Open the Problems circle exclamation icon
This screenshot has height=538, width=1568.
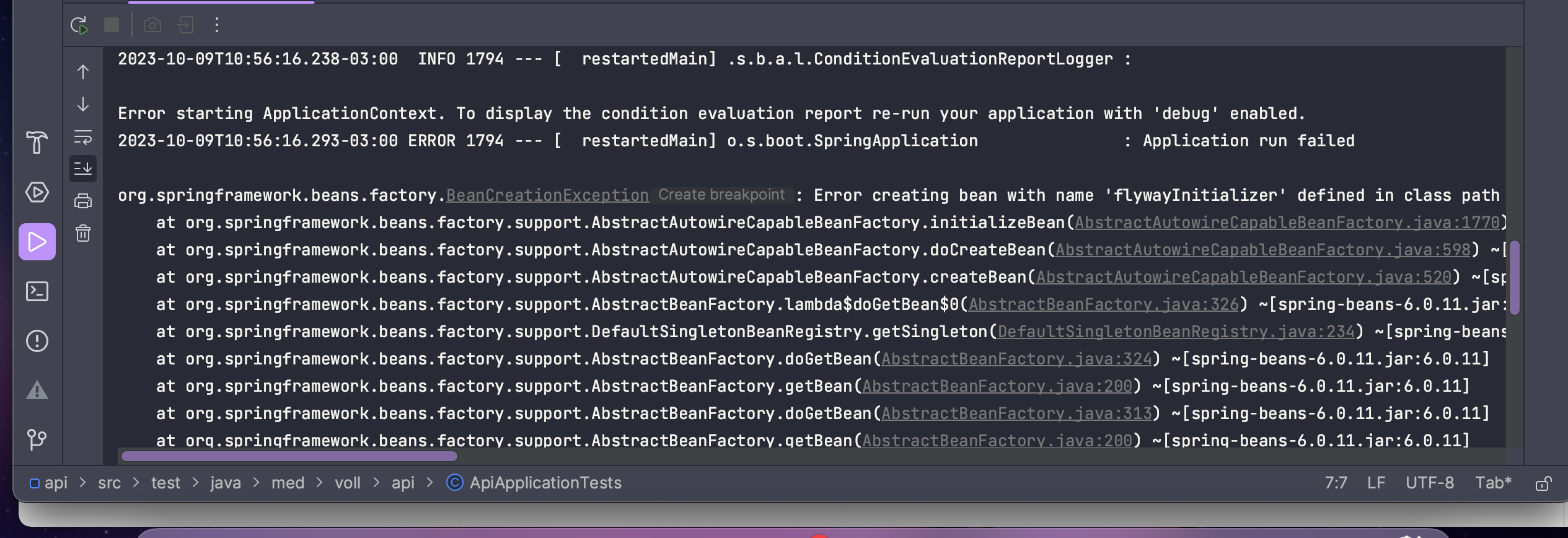pyautogui.click(x=37, y=341)
